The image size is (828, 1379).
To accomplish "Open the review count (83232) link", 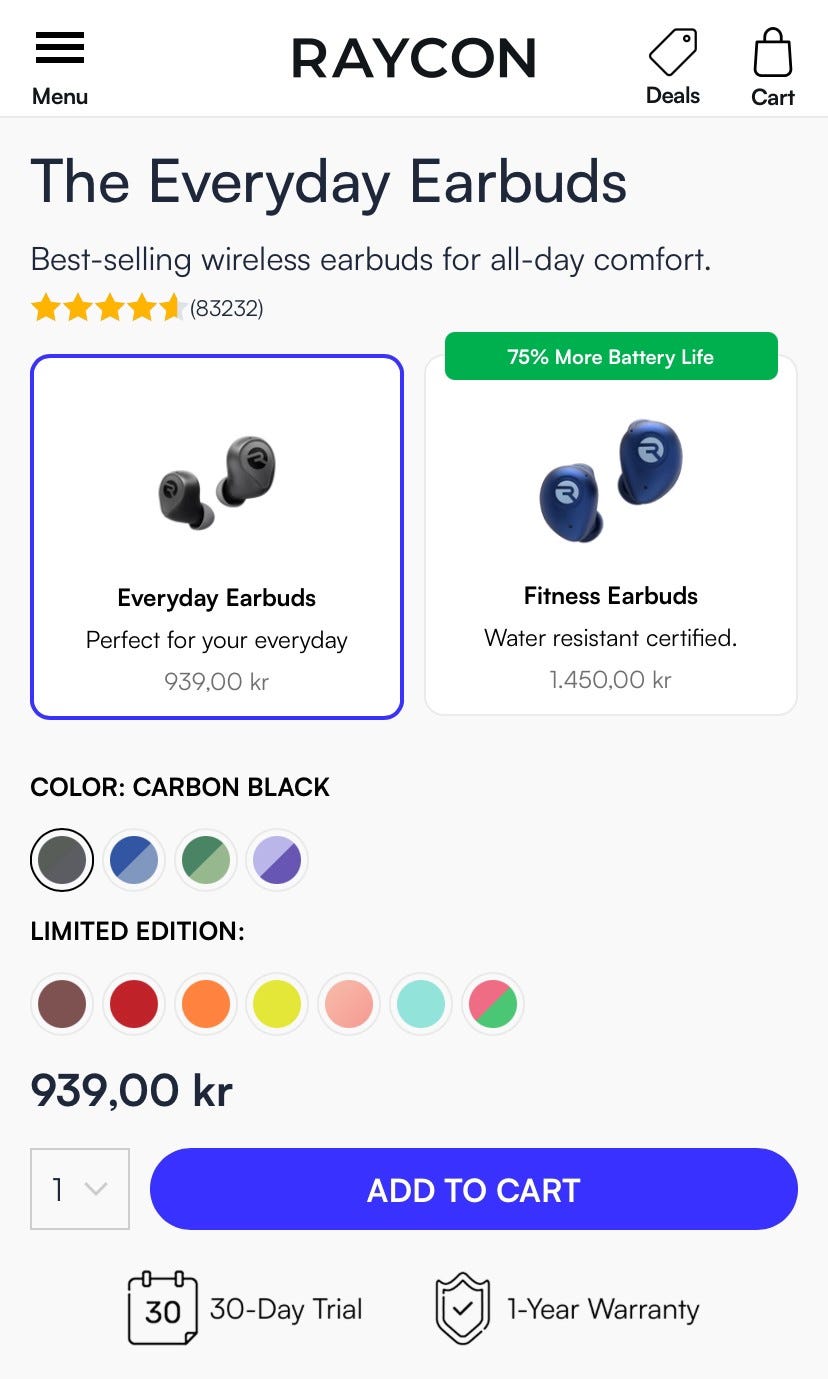I will [x=227, y=308].
